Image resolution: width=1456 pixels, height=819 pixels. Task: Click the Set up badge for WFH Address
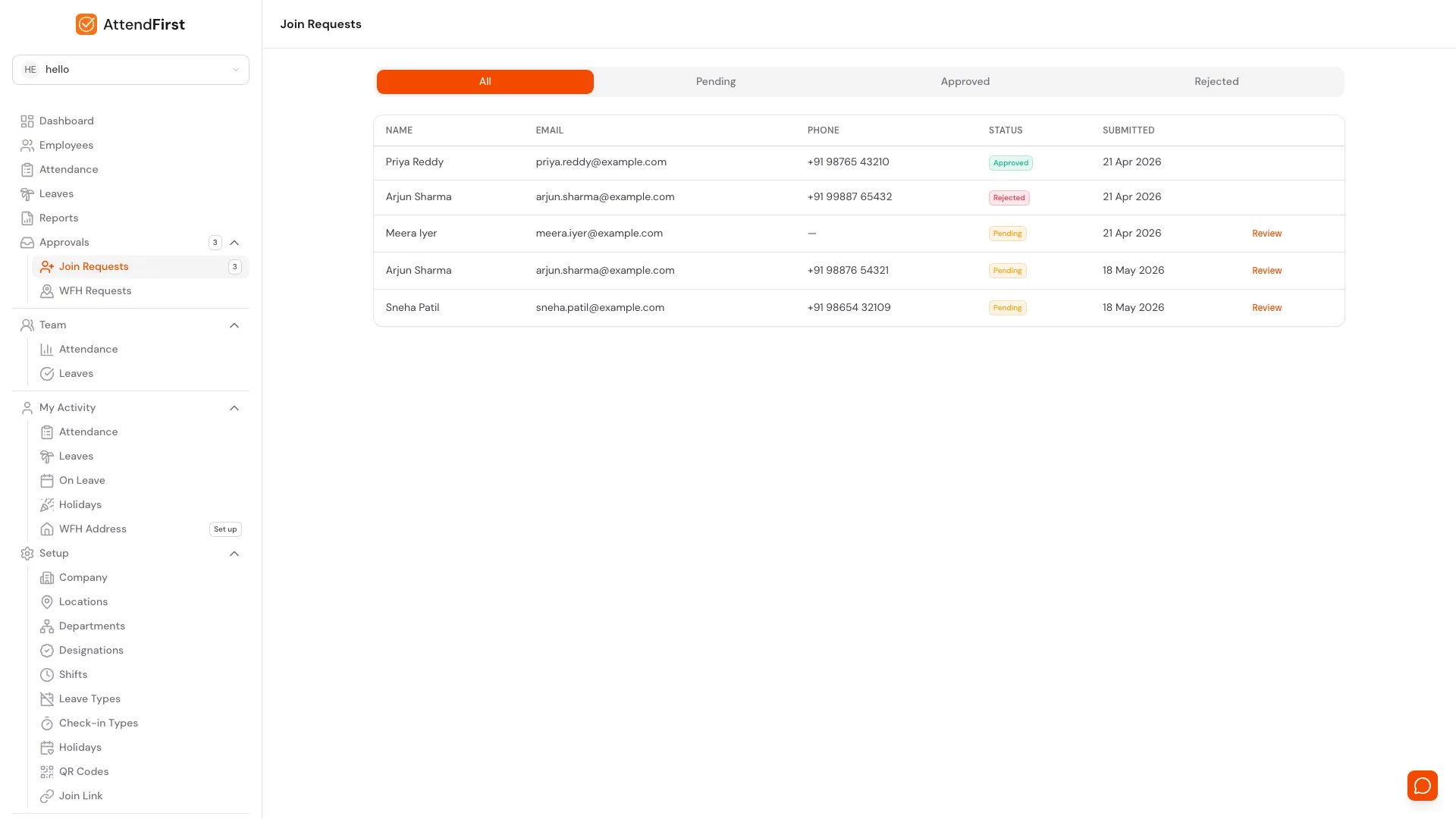[x=225, y=529]
